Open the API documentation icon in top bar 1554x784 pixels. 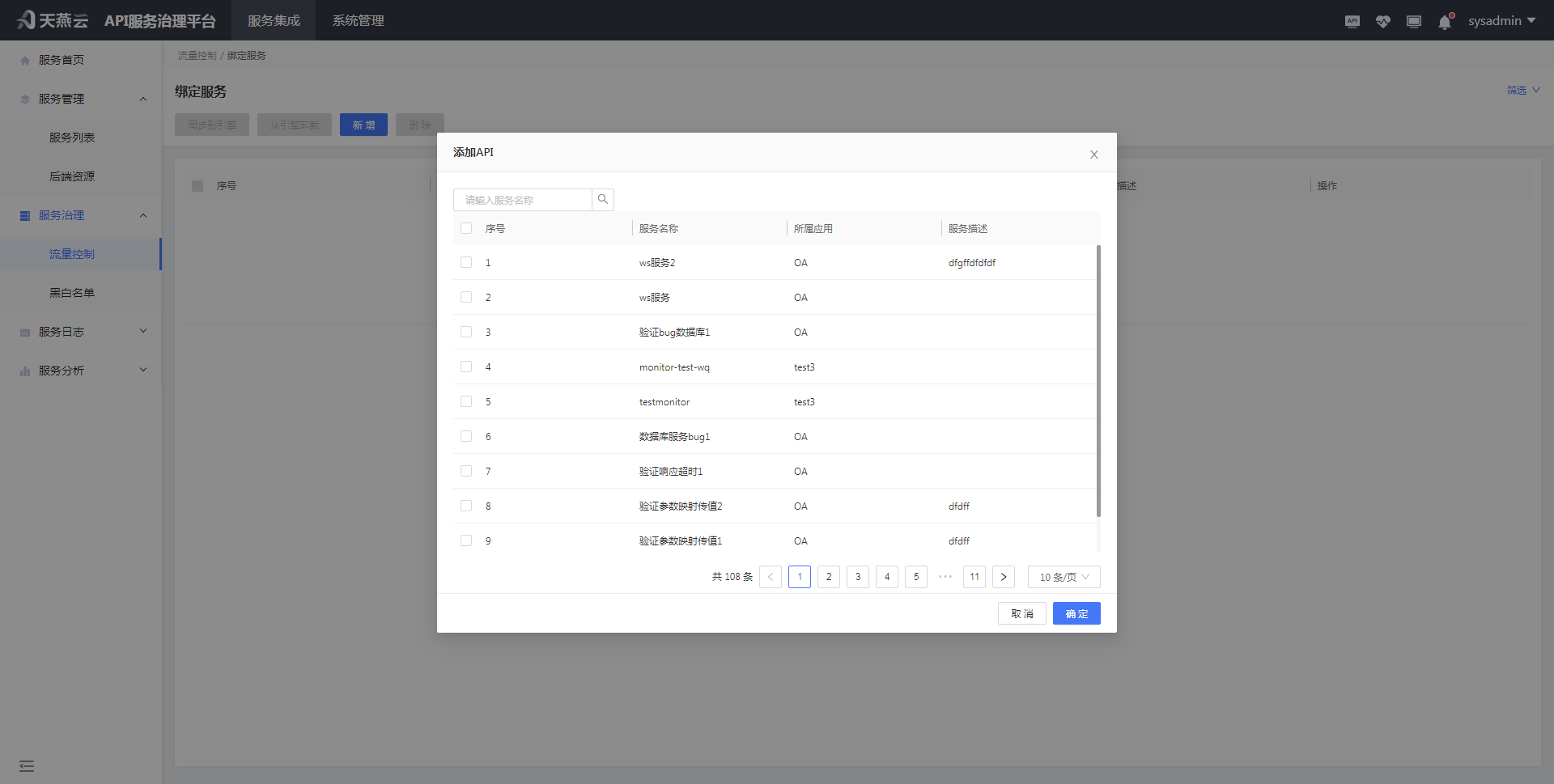pyautogui.click(x=1352, y=21)
